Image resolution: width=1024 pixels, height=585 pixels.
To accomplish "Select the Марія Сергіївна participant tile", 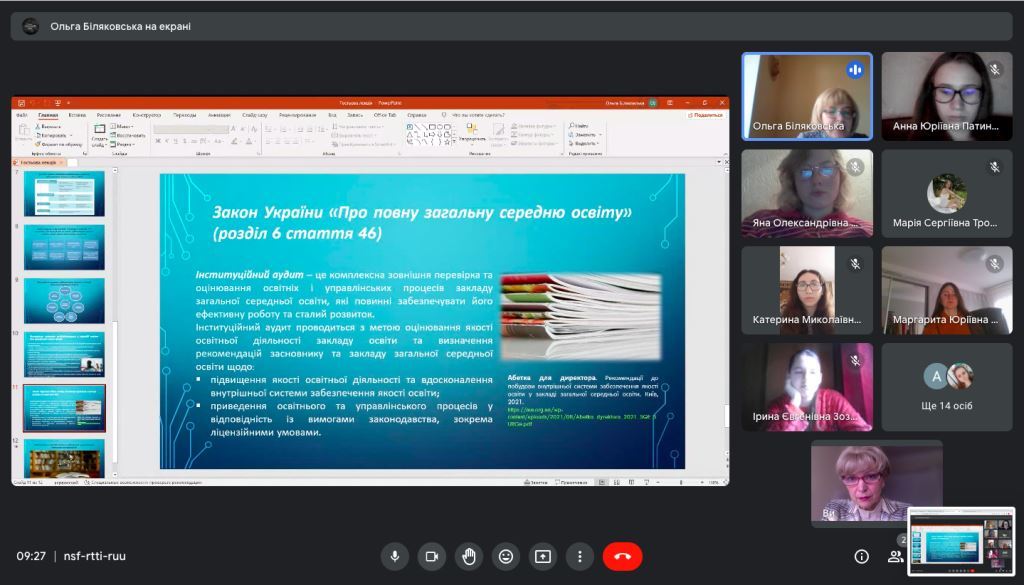I will (946, 193).
